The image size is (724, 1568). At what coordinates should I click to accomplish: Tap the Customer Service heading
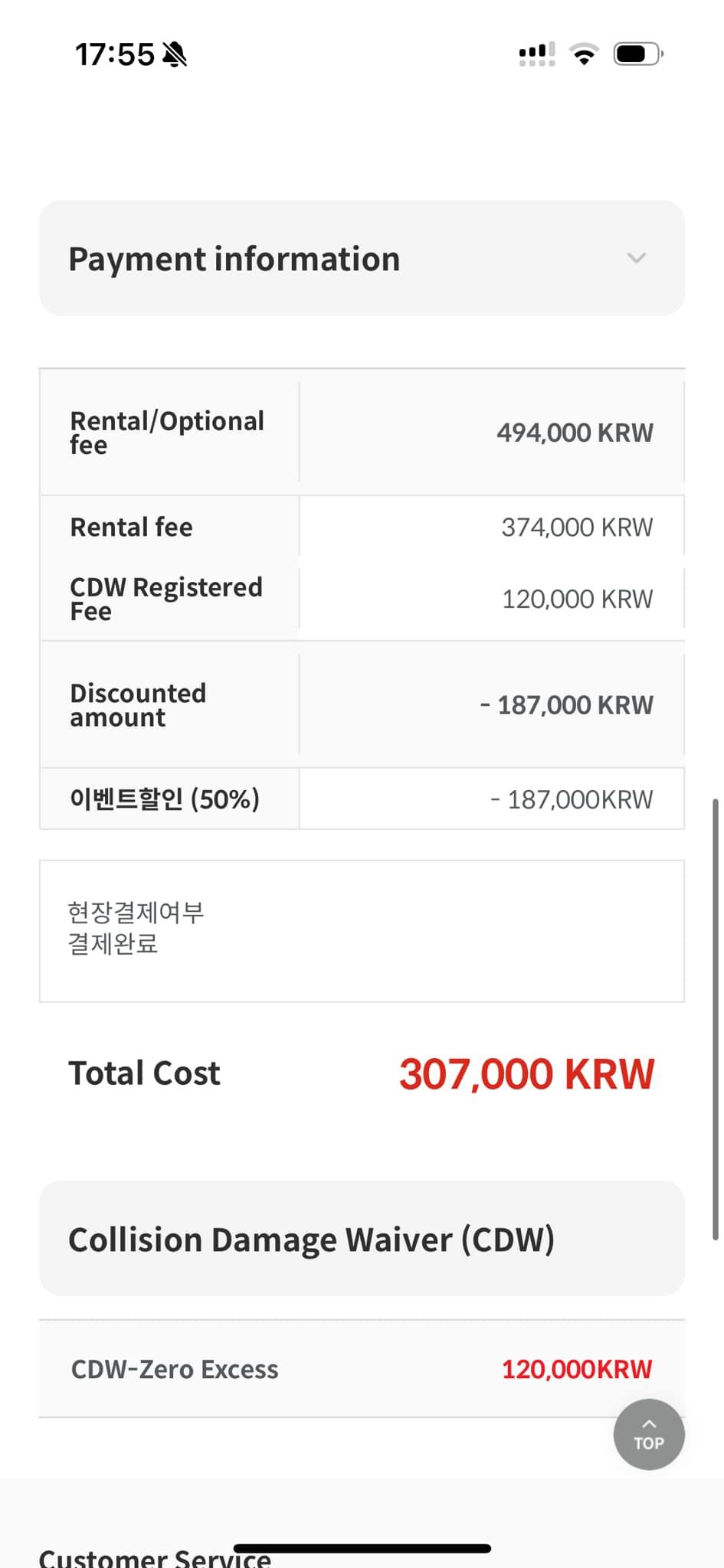click(154, 1557)
